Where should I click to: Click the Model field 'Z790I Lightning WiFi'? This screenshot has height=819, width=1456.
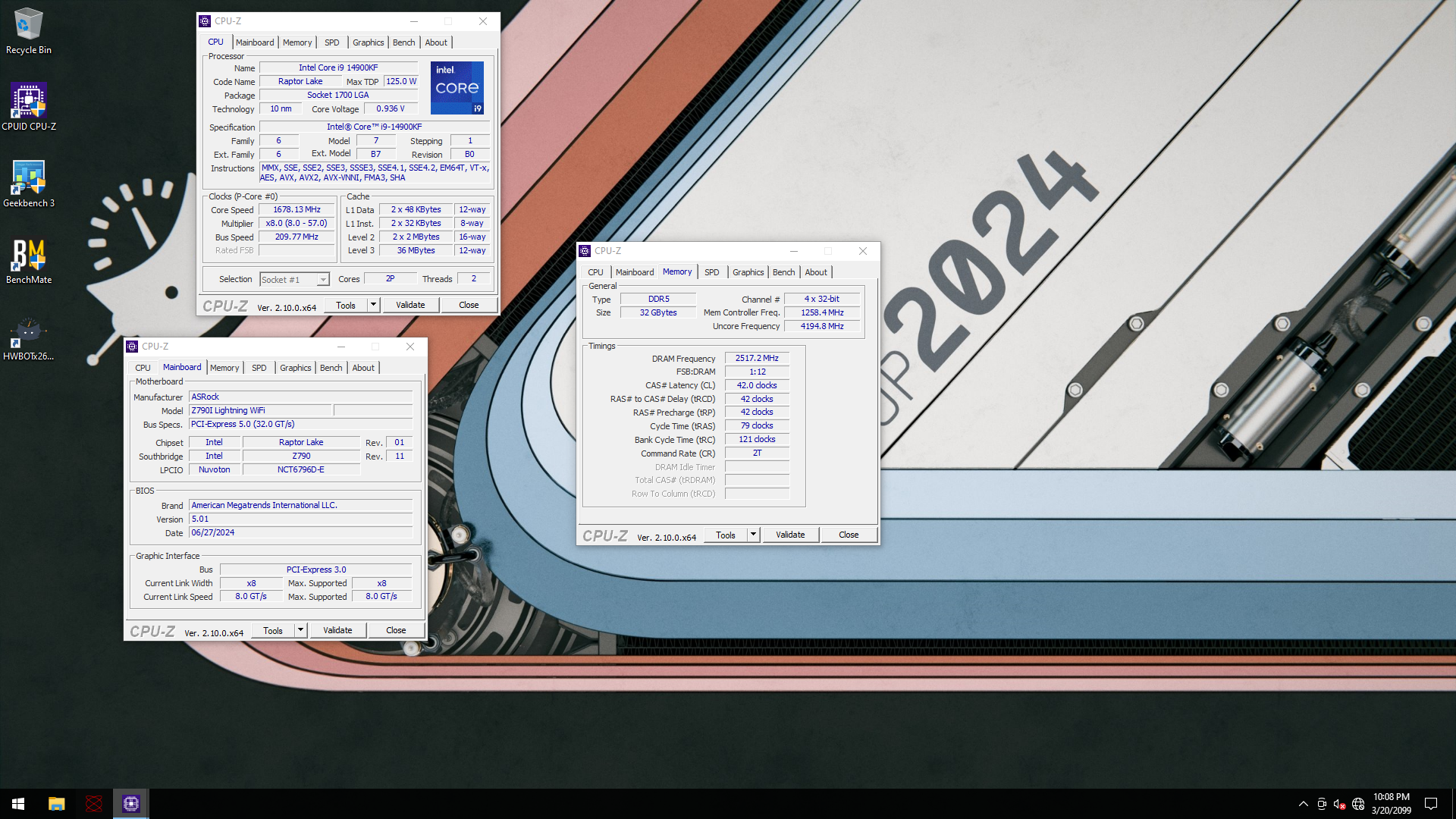pos(260,410)
